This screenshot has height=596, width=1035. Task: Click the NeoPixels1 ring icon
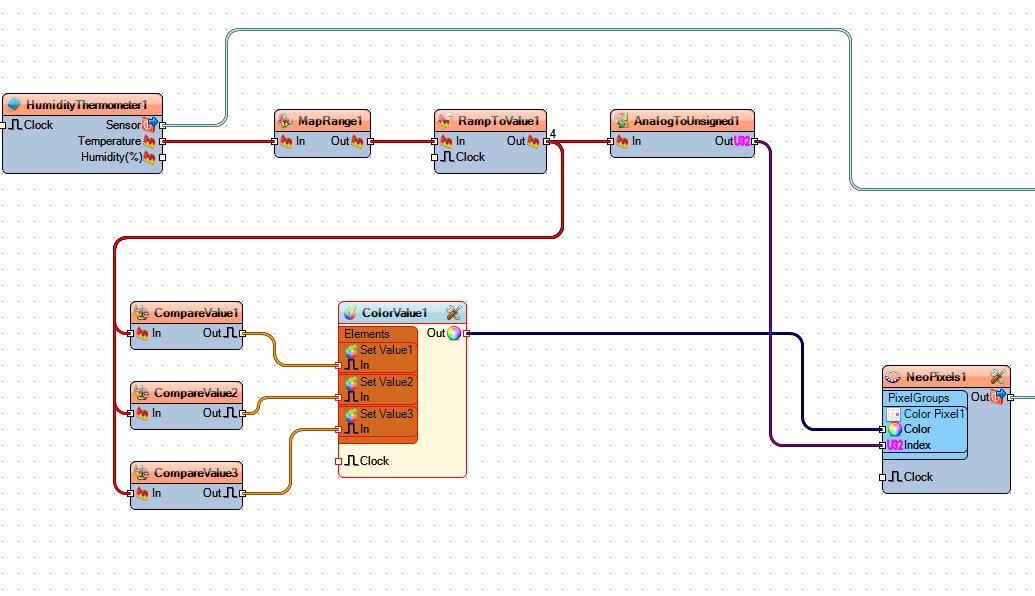pyautogui.click(x=892, y=377)
